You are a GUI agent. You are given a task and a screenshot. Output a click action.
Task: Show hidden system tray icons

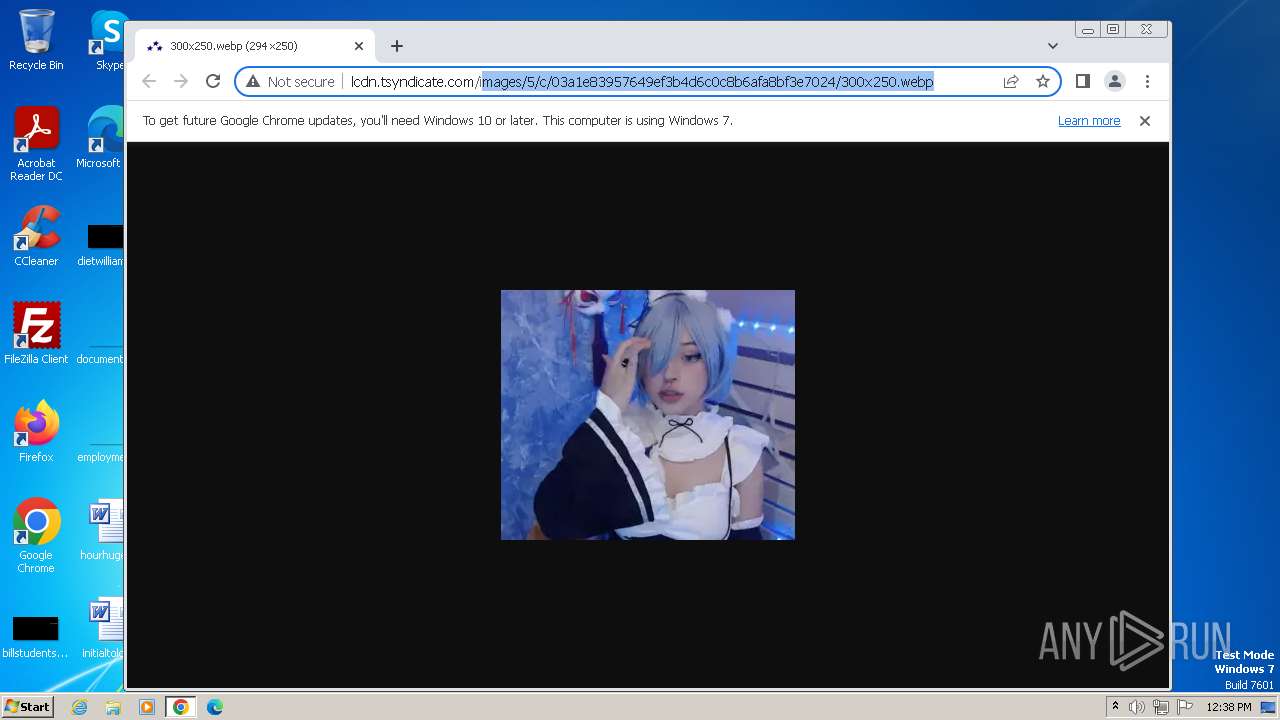(1115, 707)
